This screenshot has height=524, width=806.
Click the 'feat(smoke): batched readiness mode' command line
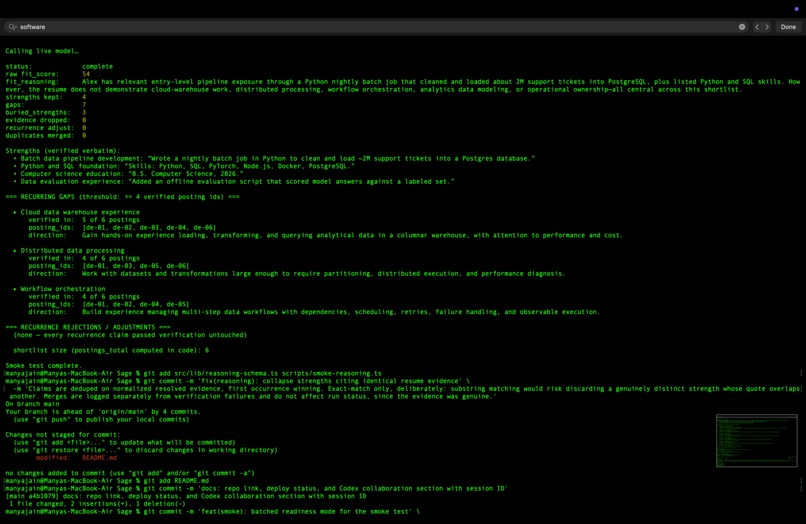[x=212, y=512]
